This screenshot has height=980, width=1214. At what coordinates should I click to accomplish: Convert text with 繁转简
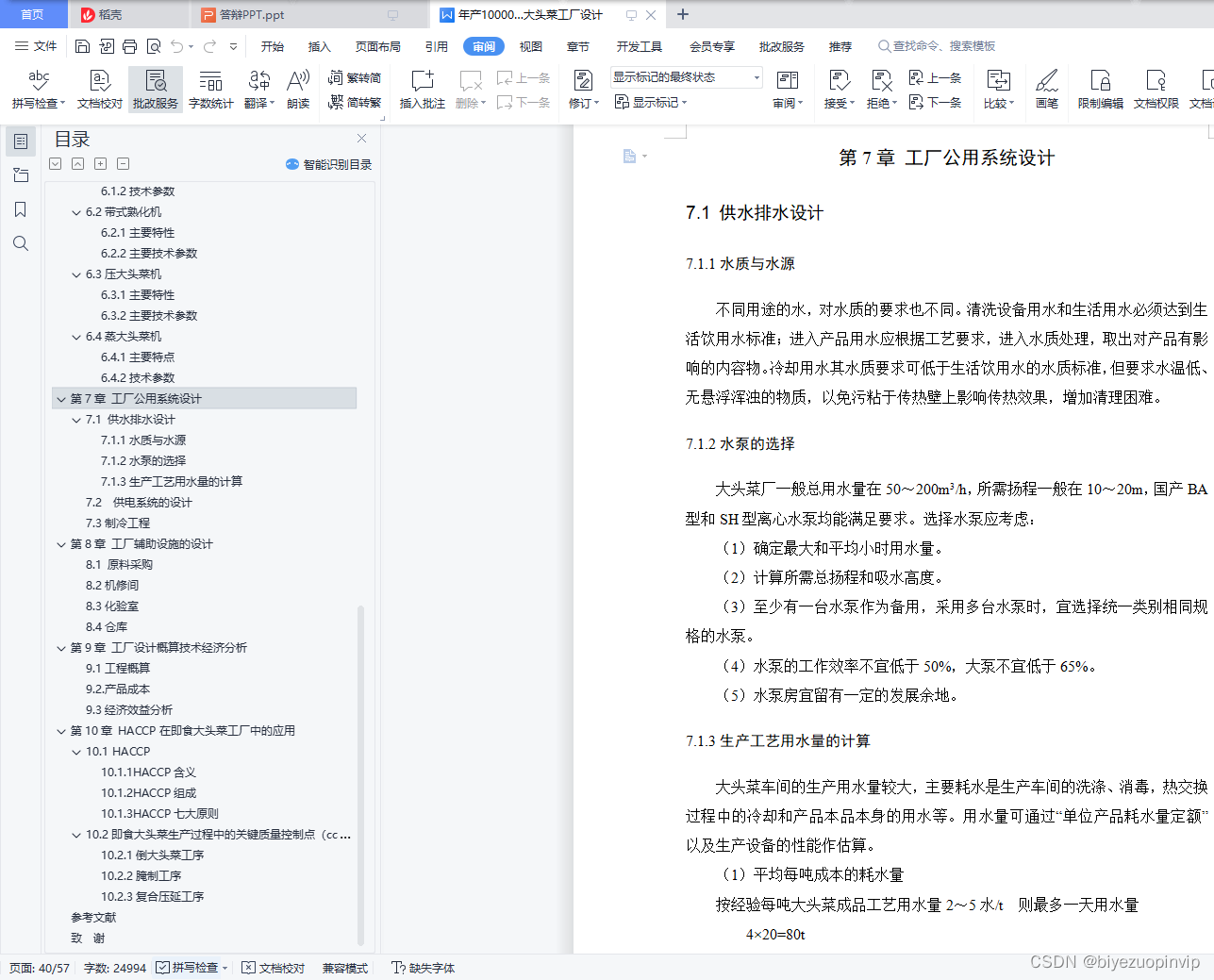click(x=355, y=77)
